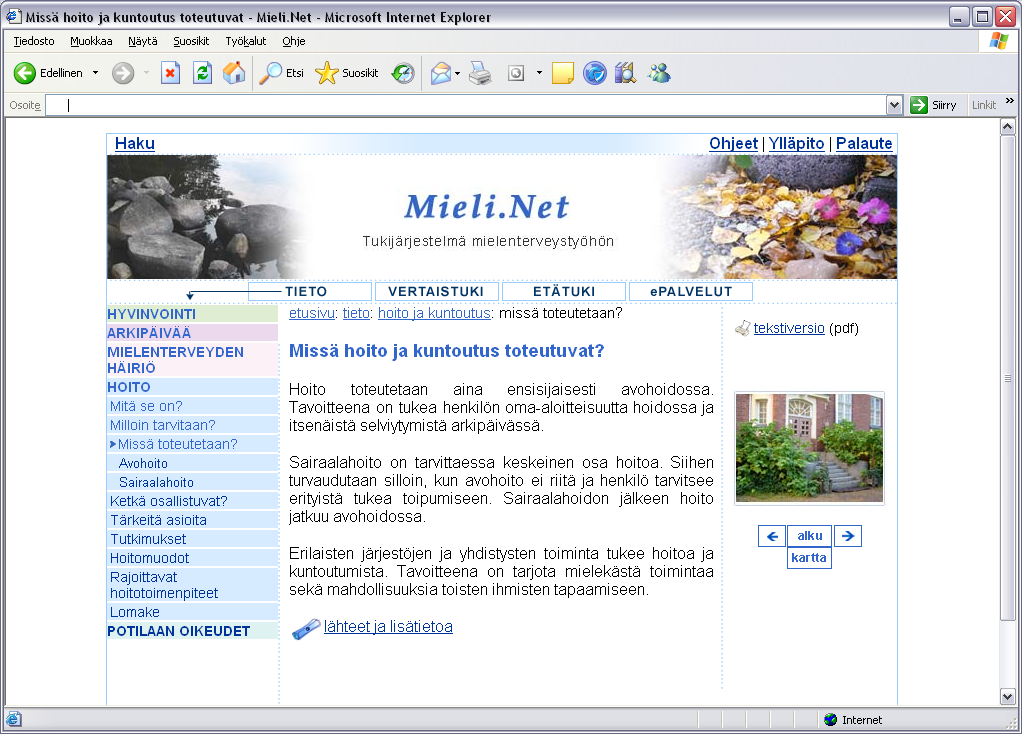Open the Ohje menu
The height and width of the screenshot is (734, 1022).
coord(293,41)
